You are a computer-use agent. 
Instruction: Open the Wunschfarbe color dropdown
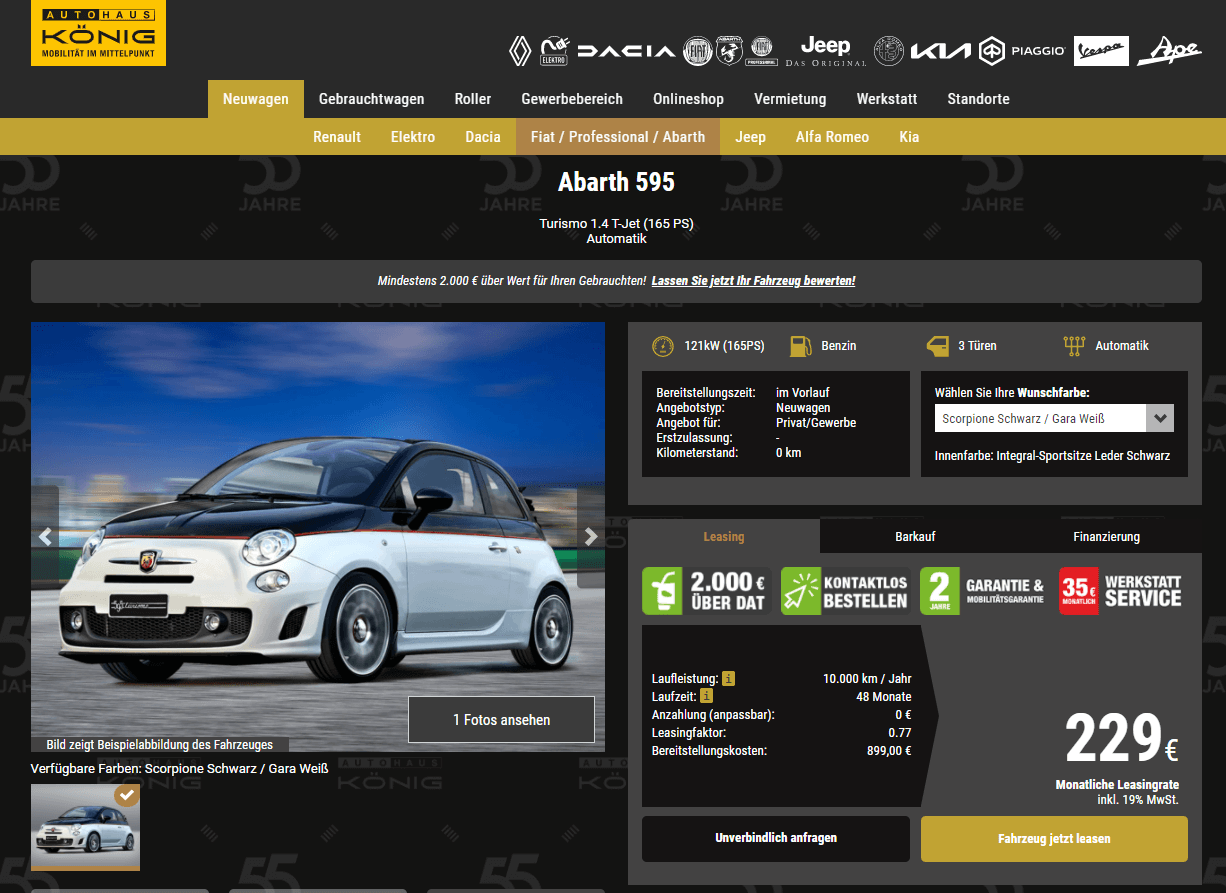tap(1054, 418)
